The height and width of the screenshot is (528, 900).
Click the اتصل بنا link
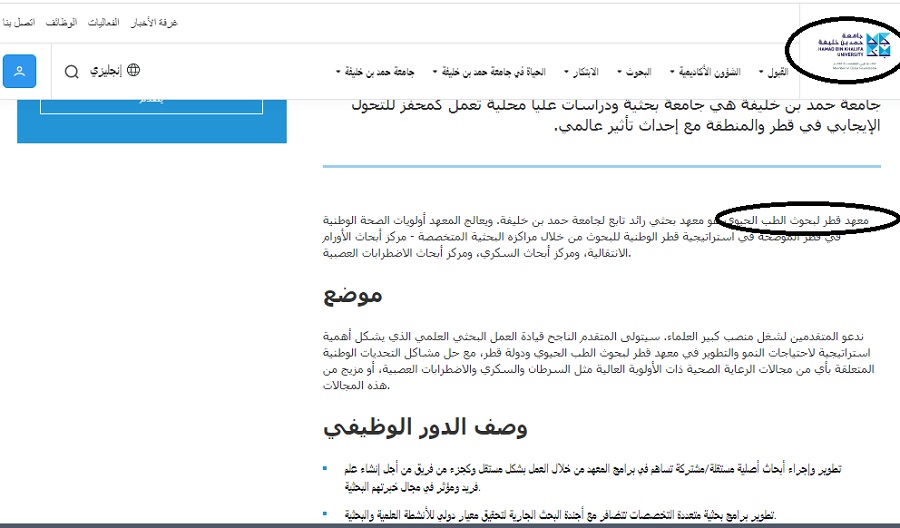pyautogui.click(x=20, y=22)
